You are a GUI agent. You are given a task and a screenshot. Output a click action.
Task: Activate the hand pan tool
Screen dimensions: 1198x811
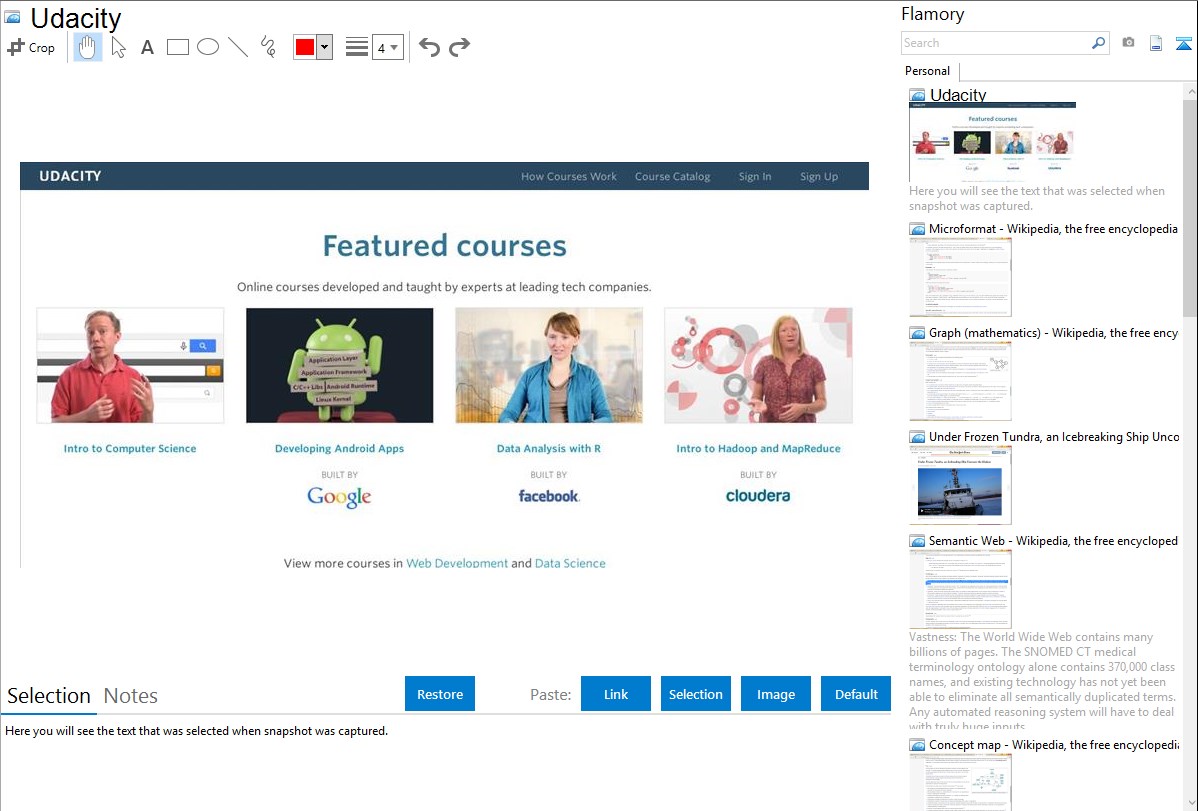[88, 47]
